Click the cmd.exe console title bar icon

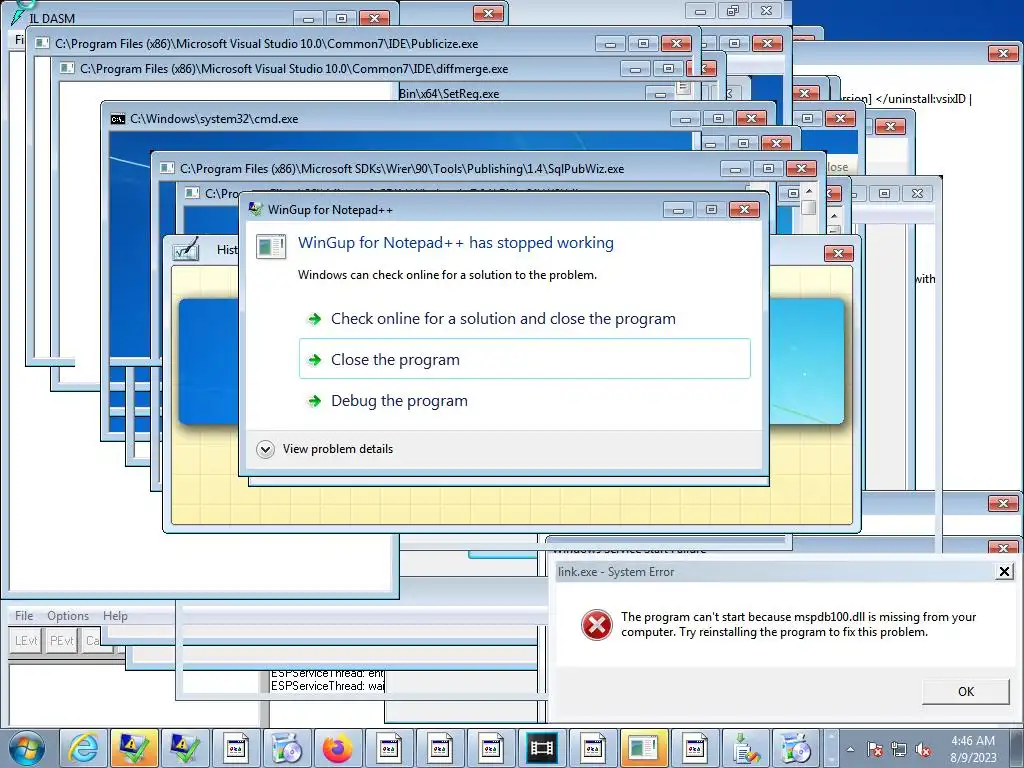pos(118,119)
